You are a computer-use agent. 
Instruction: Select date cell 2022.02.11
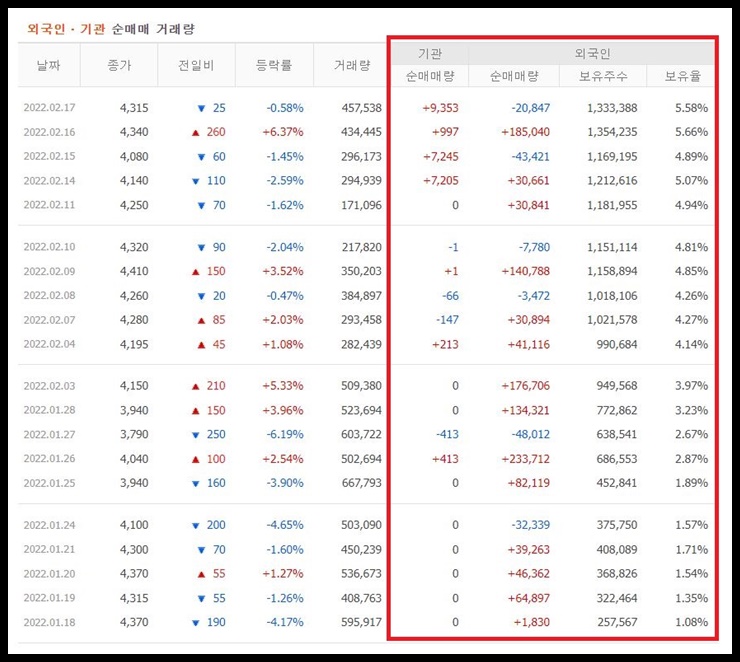[x=50, y=205]
